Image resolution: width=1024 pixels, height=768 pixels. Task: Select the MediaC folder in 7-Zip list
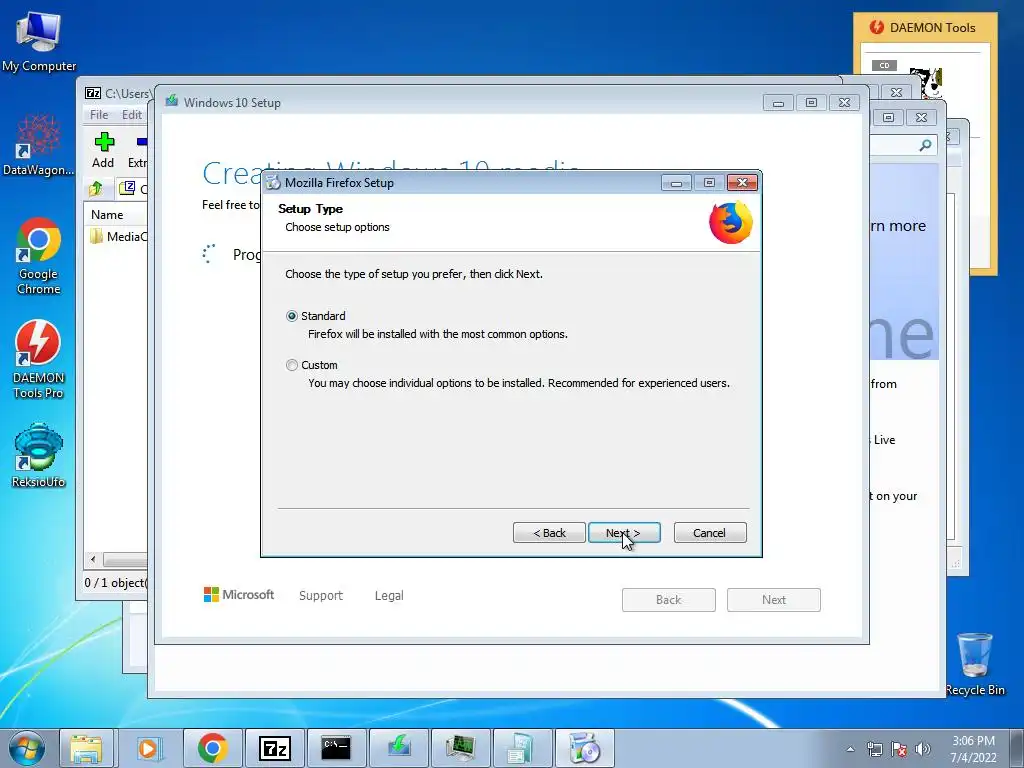coord(118,236)
